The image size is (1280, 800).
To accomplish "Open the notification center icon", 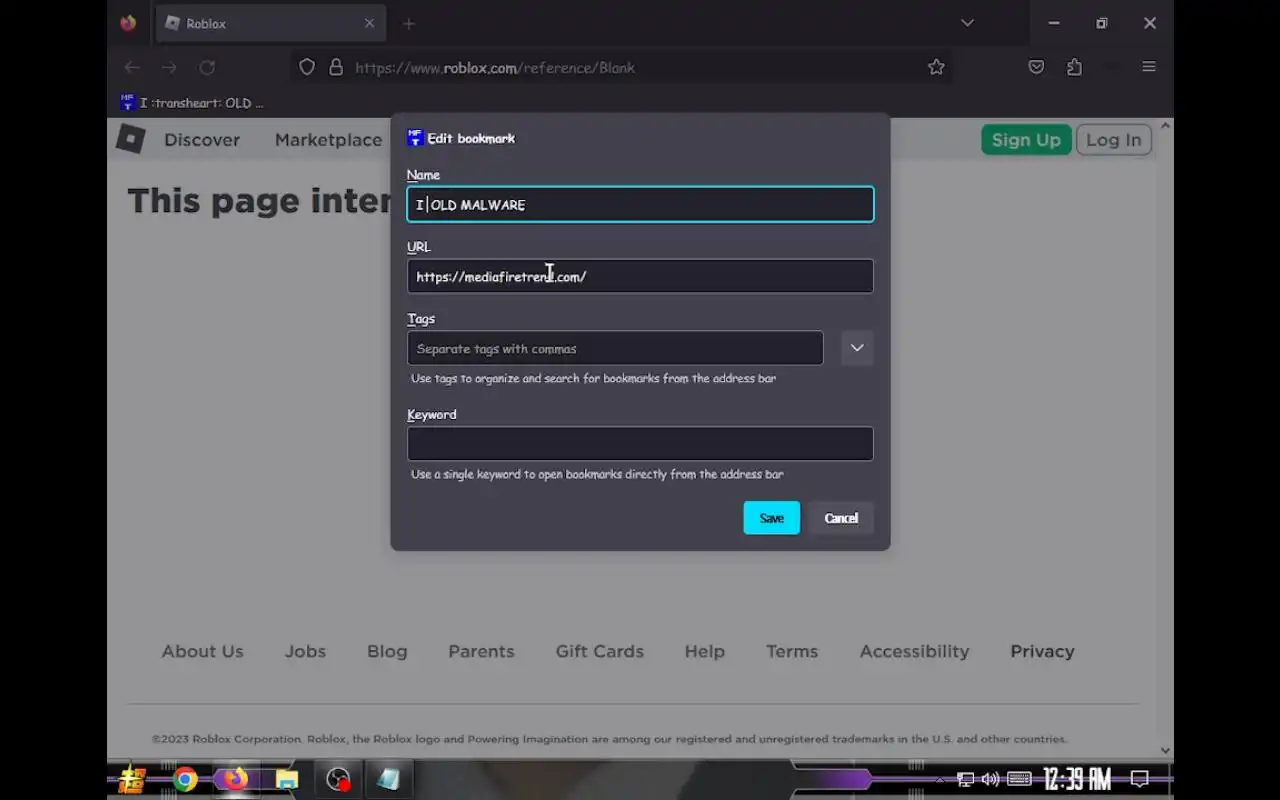I will pyautogui.click(x=1139, y=780).
